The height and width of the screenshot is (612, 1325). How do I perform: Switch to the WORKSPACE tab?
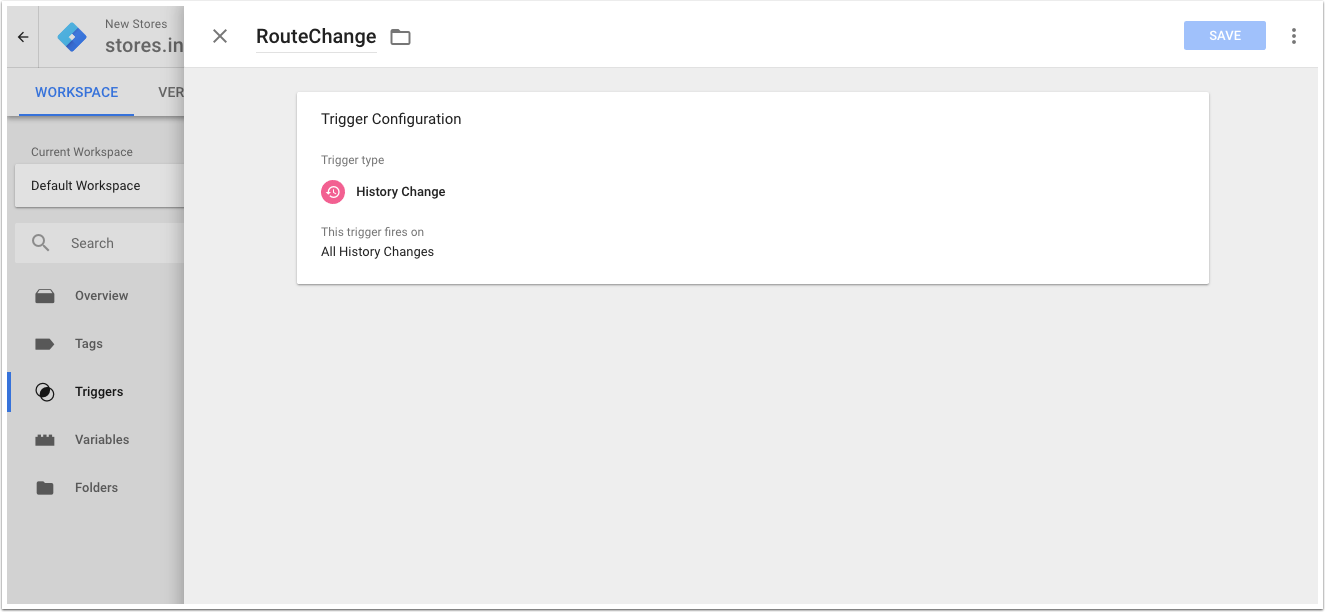coord(76,92)
